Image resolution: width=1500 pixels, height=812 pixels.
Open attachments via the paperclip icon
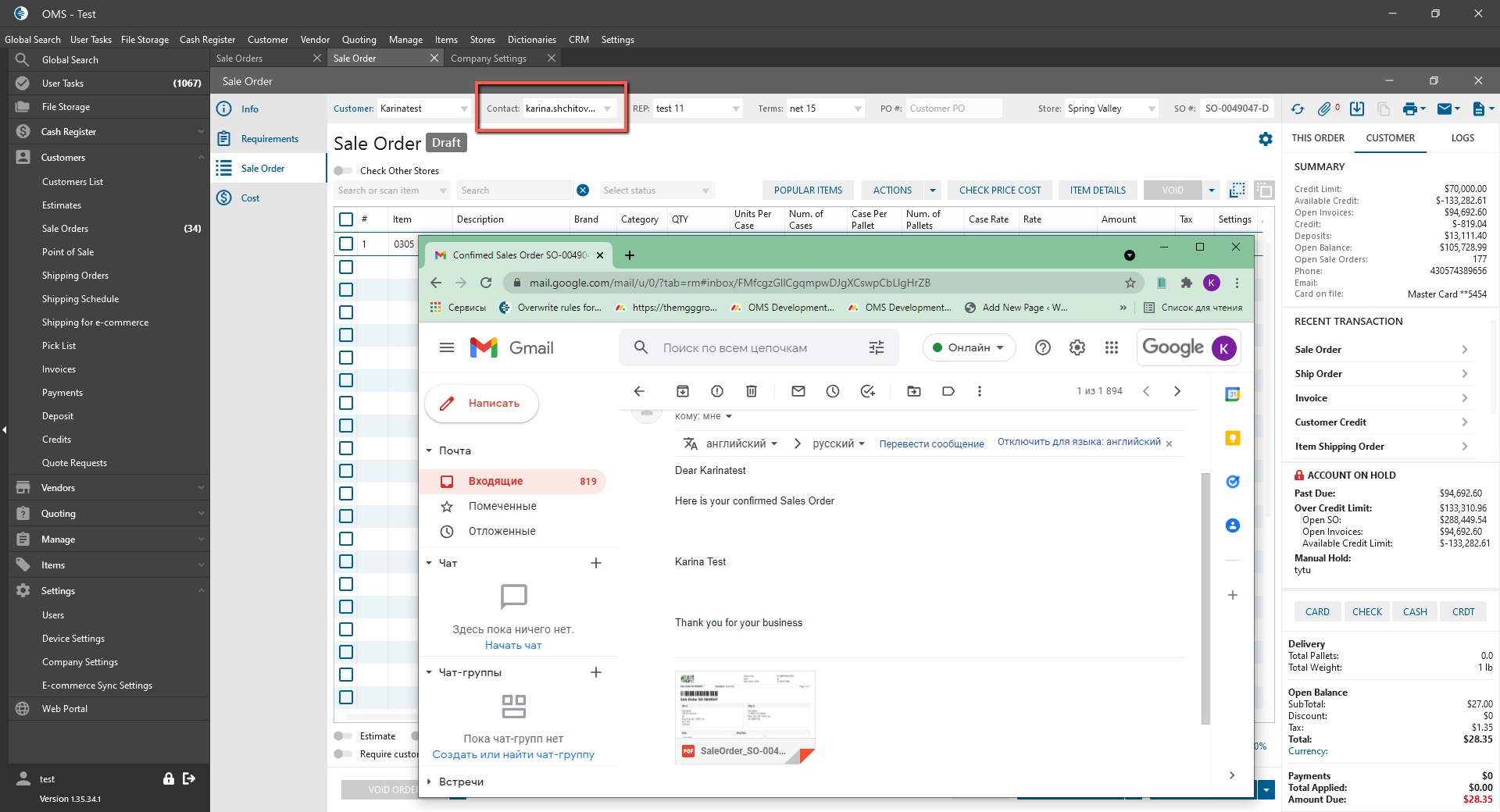tap(1324, 109)
